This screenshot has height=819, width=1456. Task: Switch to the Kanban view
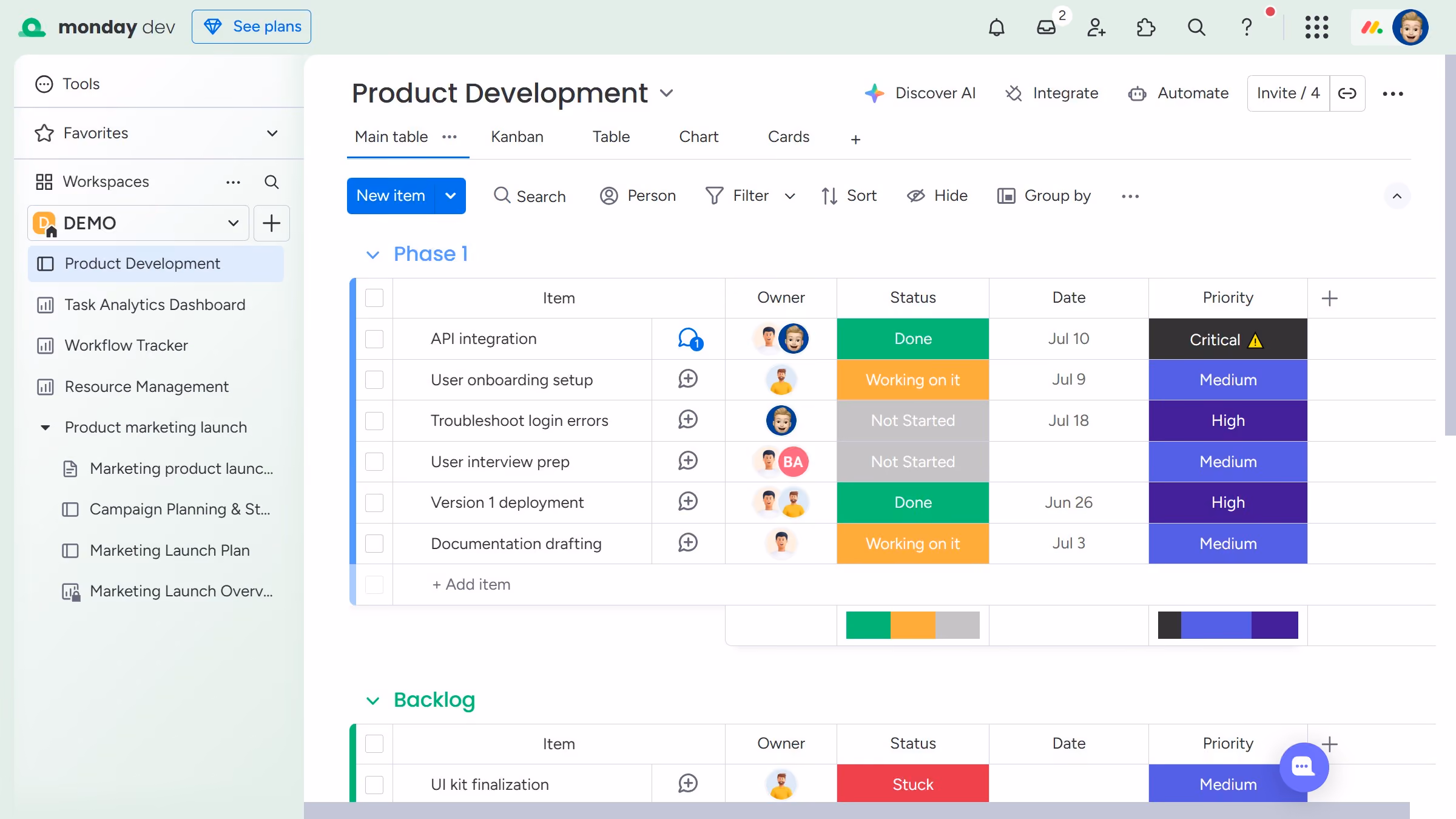tap(517, 137)
